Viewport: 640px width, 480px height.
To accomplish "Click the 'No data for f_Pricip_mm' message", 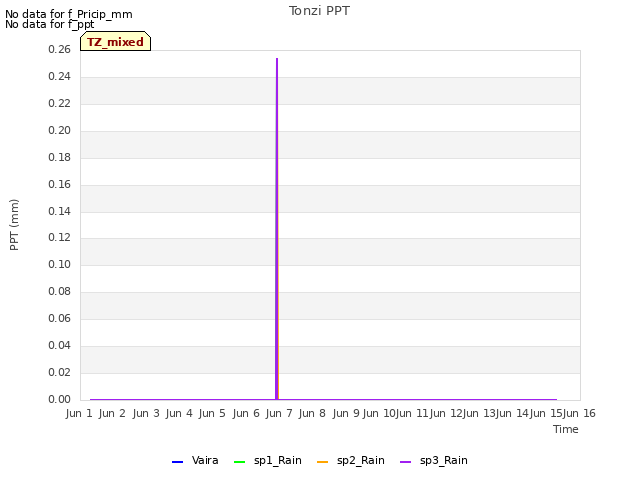I will (69, 14).
